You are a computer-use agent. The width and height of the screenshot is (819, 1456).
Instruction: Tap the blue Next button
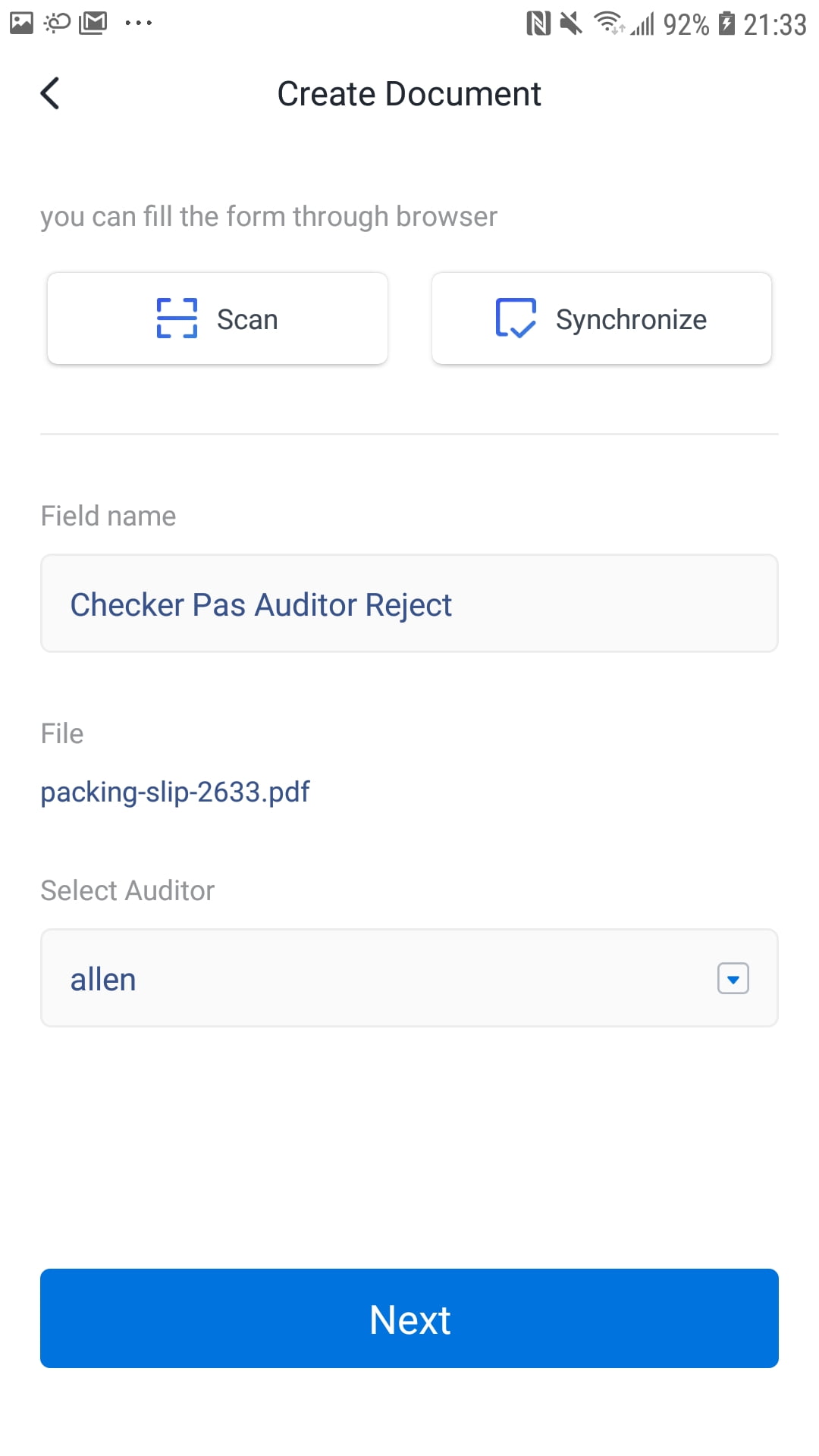[x=409, y=1318]
